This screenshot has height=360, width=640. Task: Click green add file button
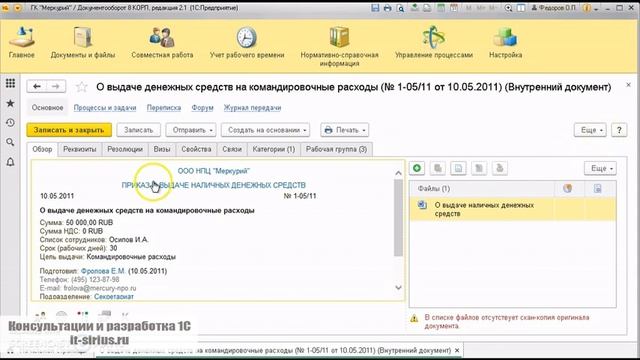[417, 168]
